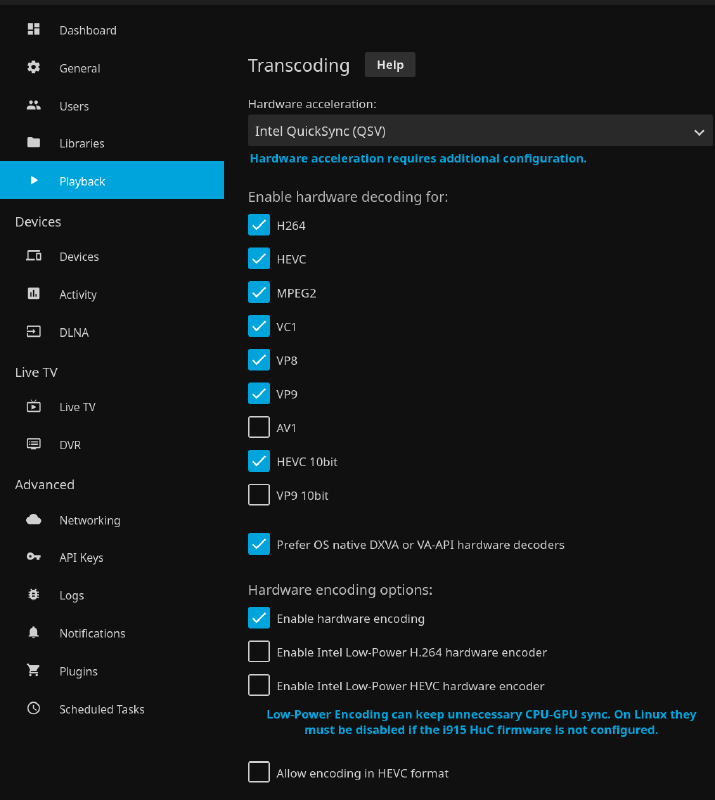Open the Live TV menu item
The width and height of the screenshot is (715, 800).
77,407
